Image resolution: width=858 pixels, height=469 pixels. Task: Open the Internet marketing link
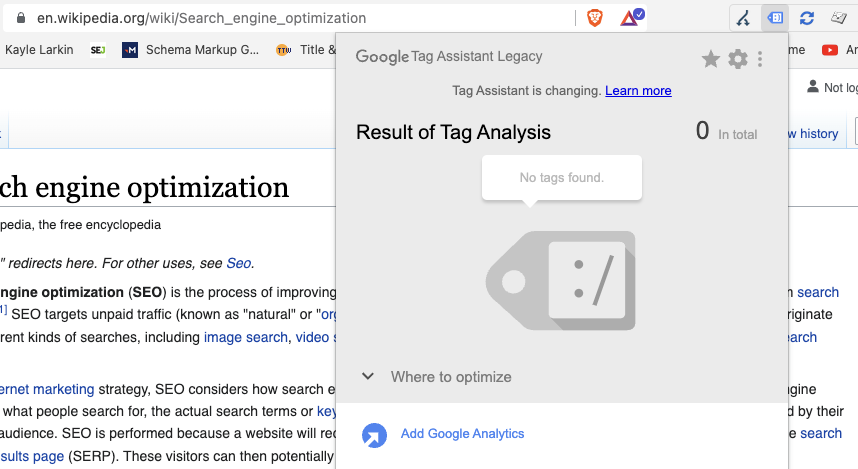[x=47, y=389]
